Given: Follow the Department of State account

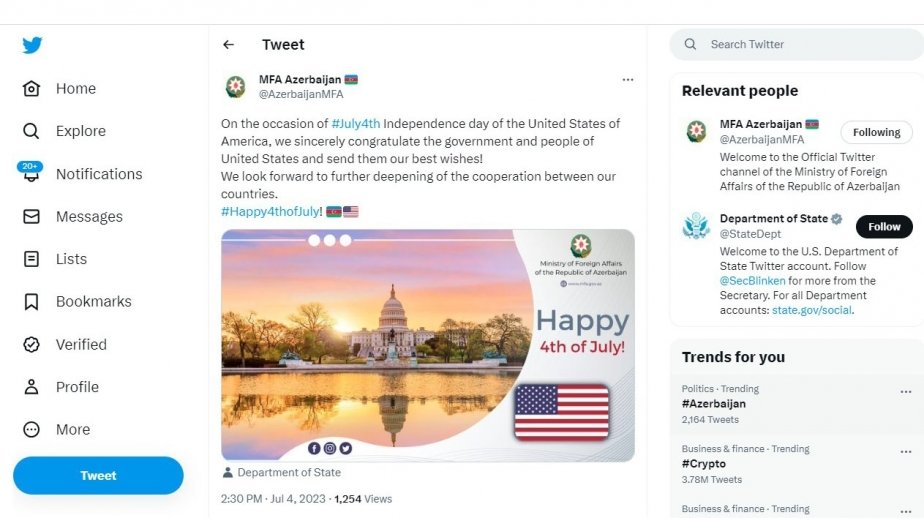Looking at the screenshot, I should click(x=883, y=227).
